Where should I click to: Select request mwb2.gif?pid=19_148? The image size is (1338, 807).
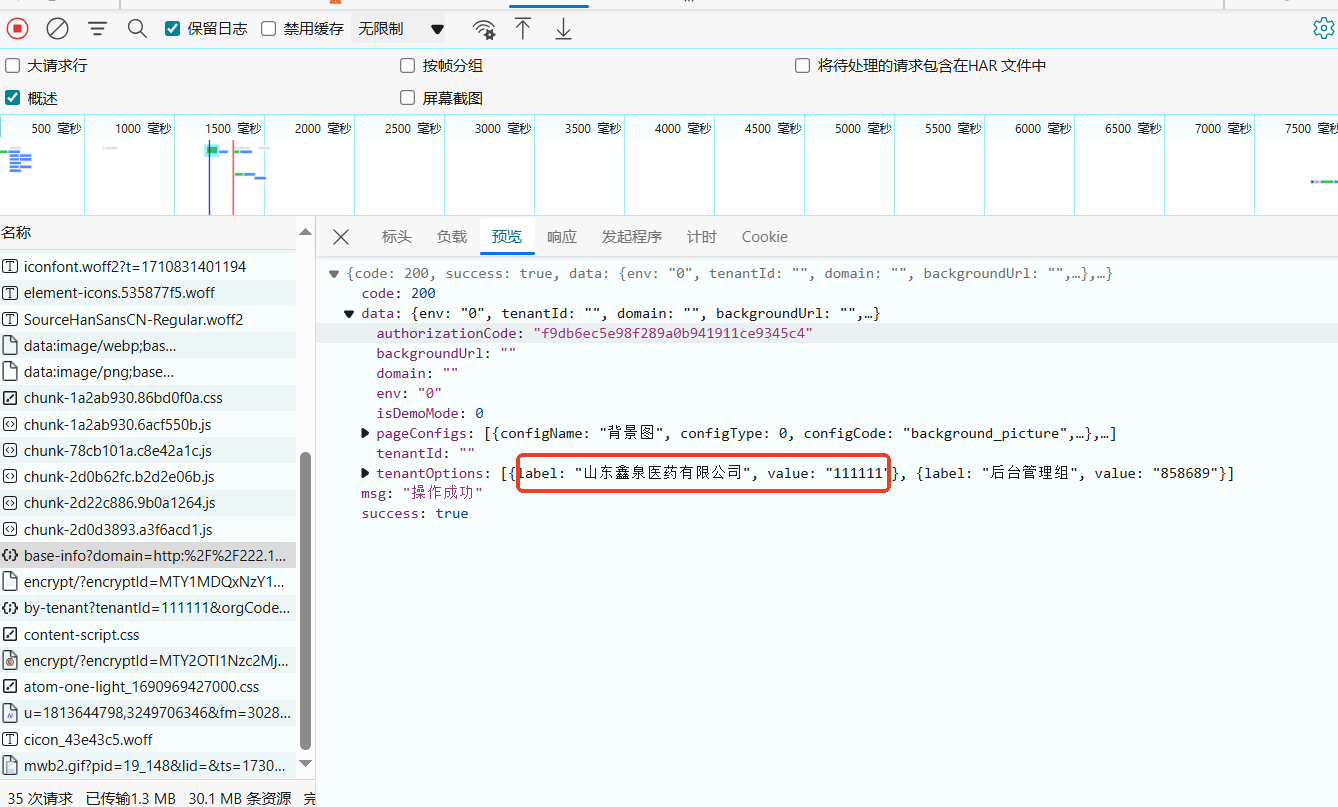(x=148, y=765)
